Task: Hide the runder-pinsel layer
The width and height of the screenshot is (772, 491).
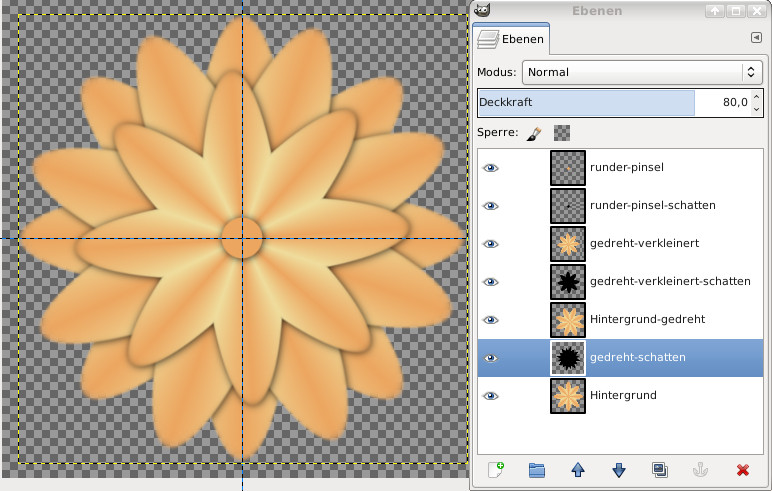Action: (490, 167)
